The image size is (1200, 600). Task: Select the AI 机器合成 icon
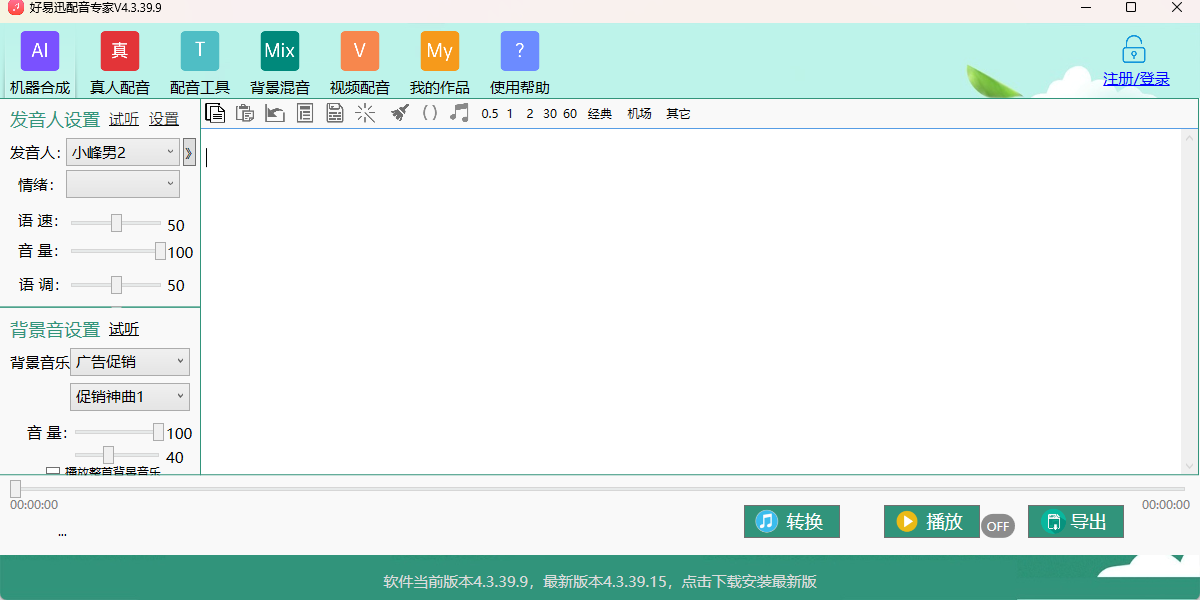(x=39, y=50)
